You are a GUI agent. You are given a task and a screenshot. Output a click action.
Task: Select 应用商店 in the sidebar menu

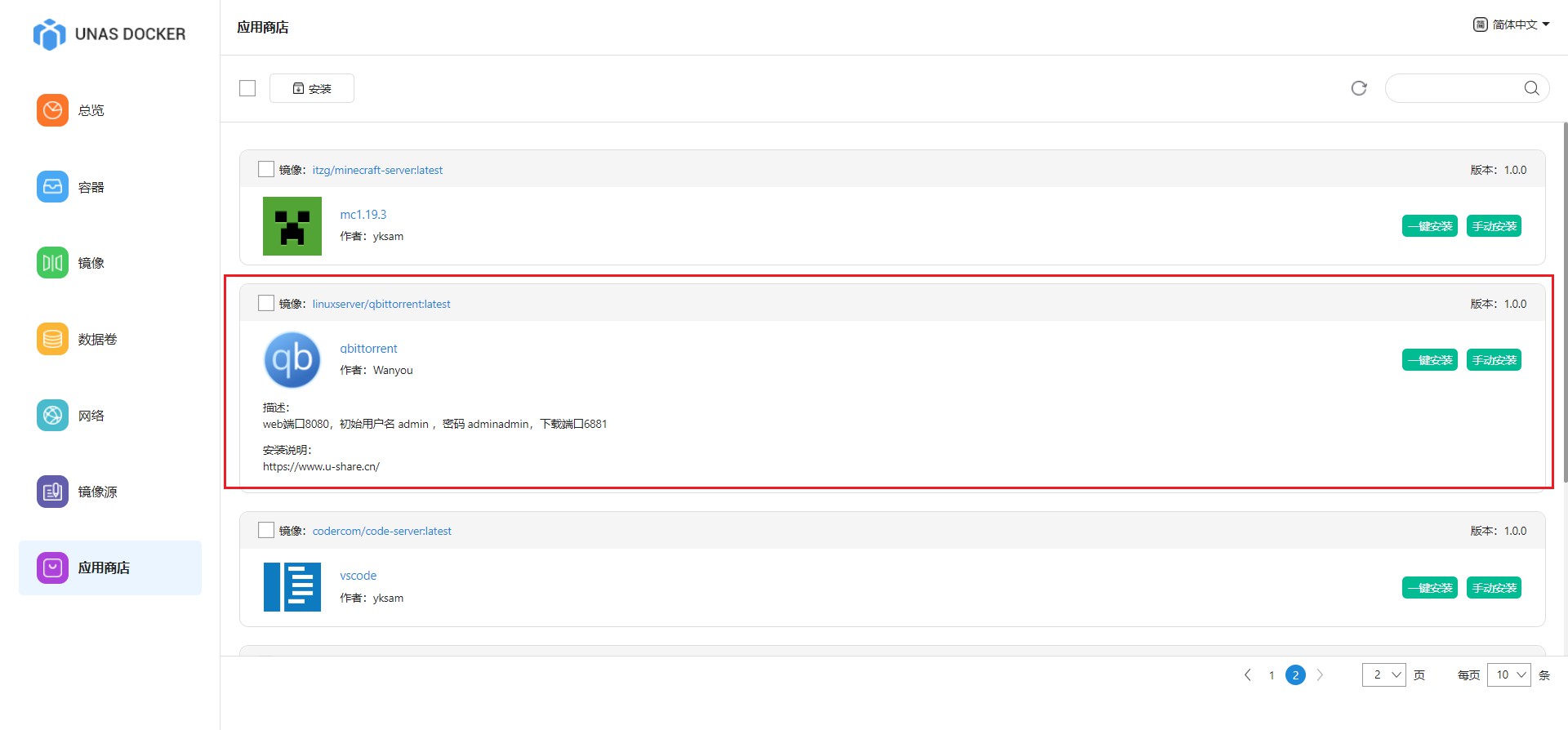pyautogui.click(x=109, y=568)
